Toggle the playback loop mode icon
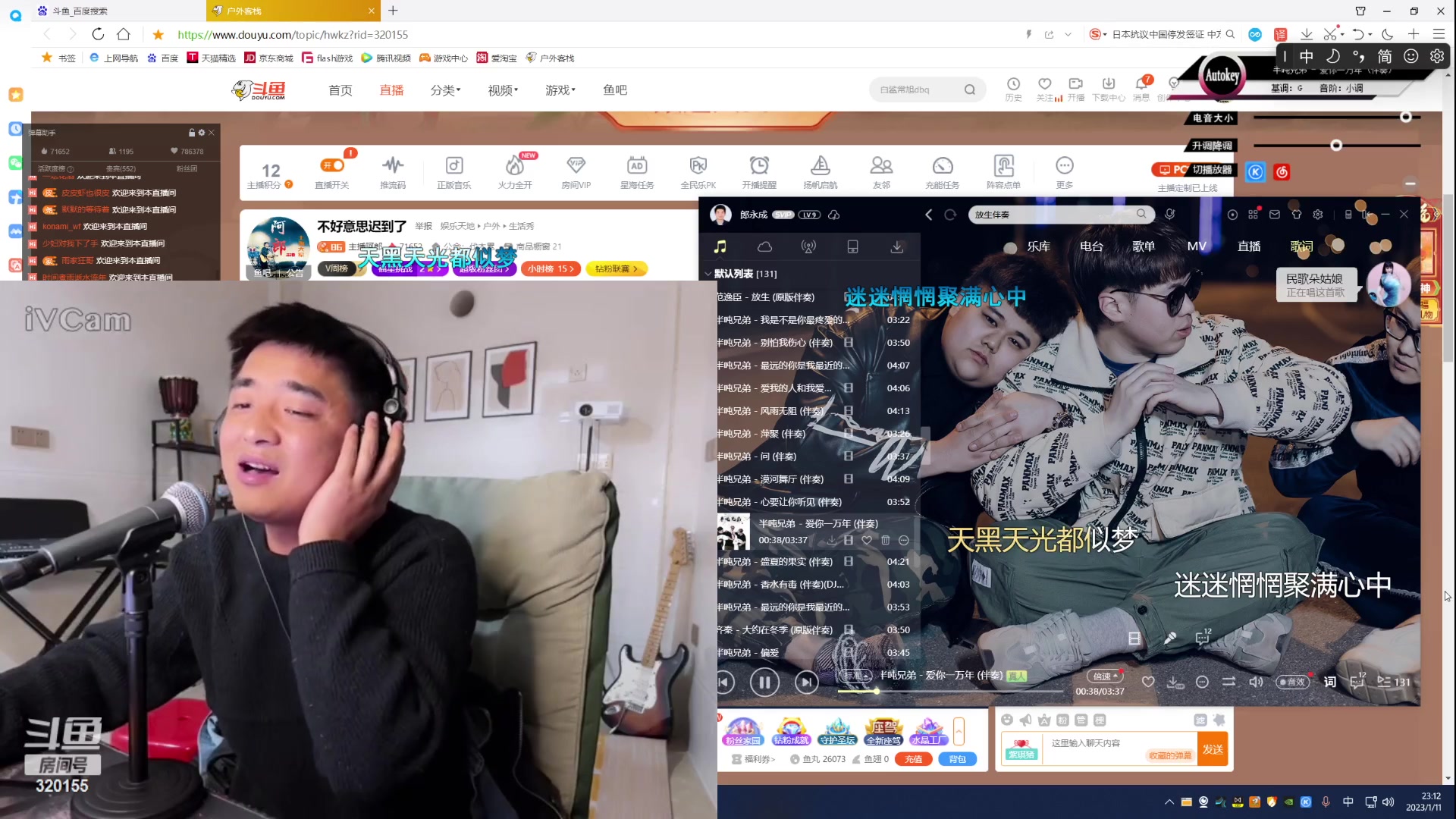The height and width of the screenshot is (819, 1456). (1228, 682)
